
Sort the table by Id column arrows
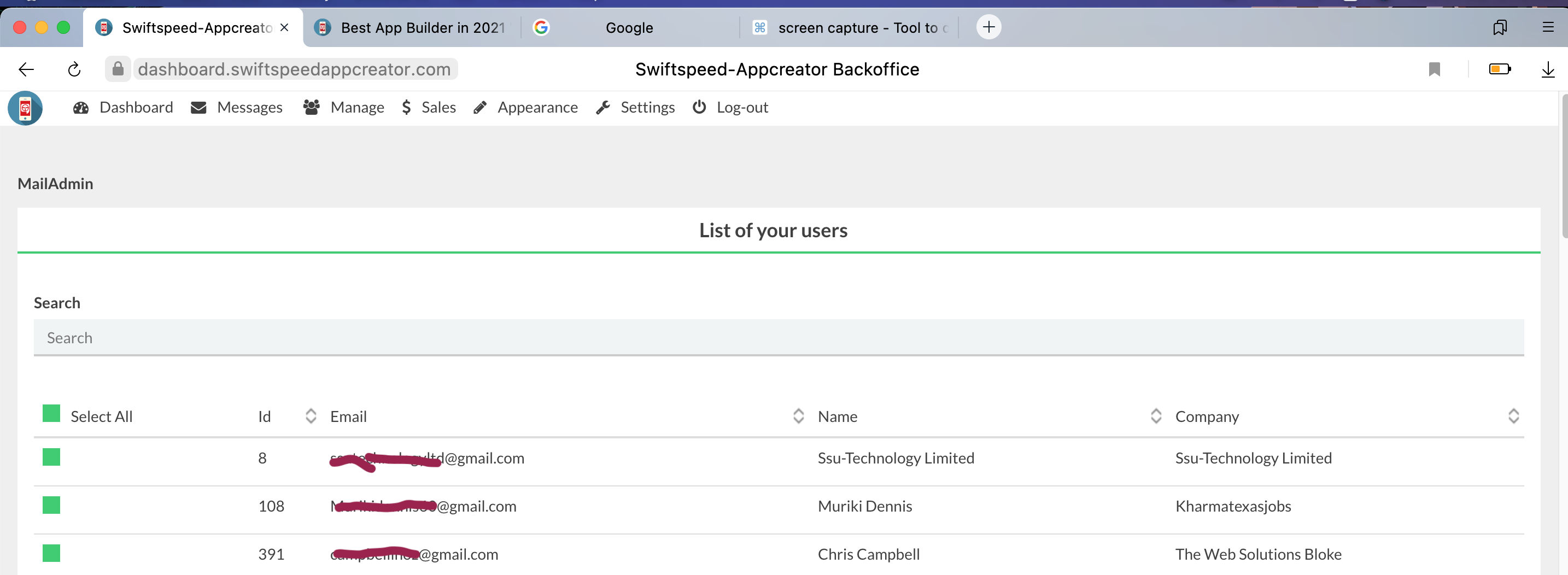pyautogui.click(x=311, y=416)
